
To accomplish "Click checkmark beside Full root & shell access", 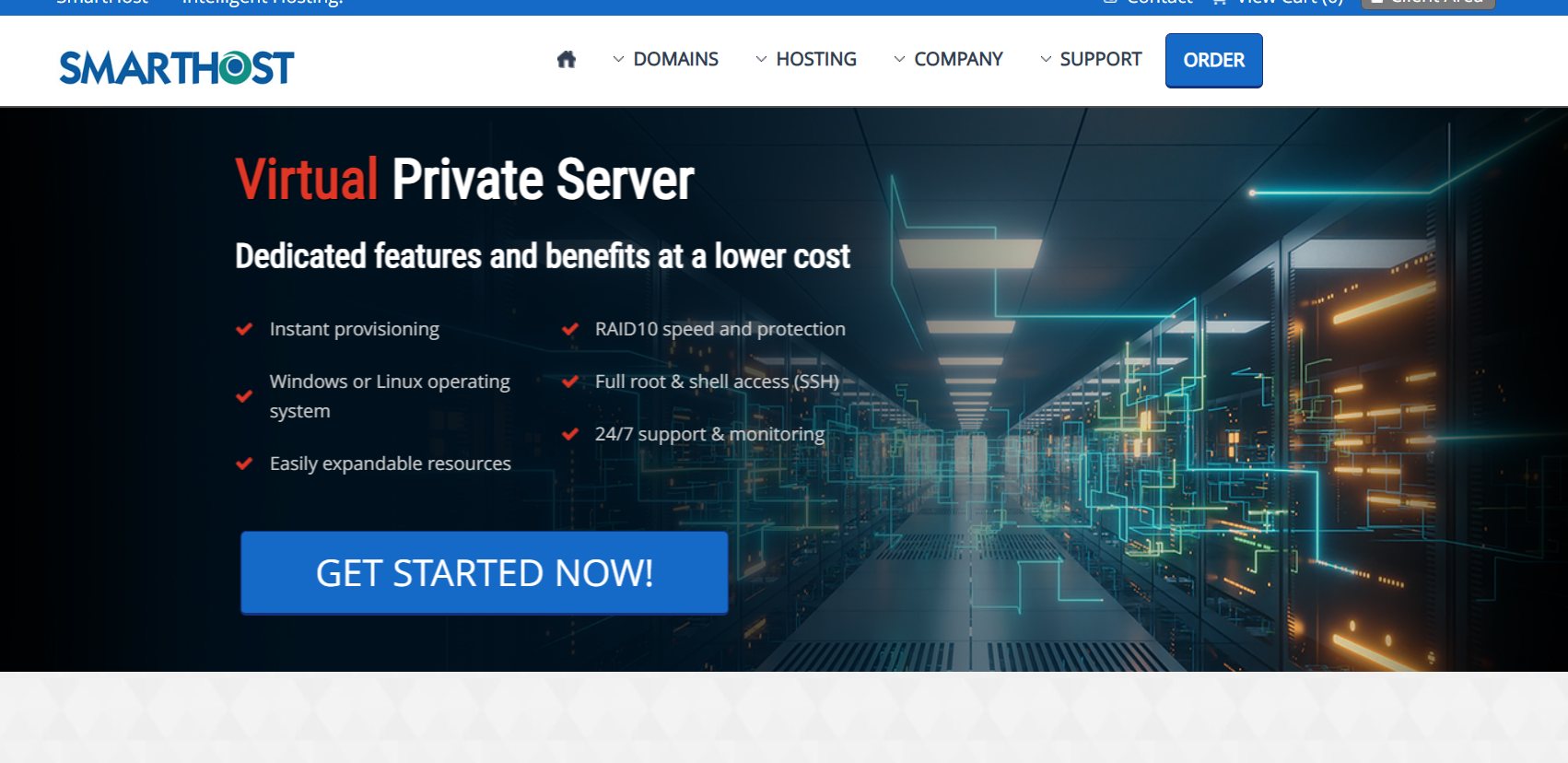I will point(570,381).
